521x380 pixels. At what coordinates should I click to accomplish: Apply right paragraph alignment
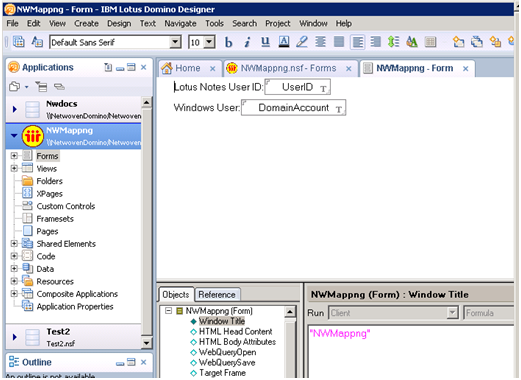pyautogui.click(x=376, y=42)
